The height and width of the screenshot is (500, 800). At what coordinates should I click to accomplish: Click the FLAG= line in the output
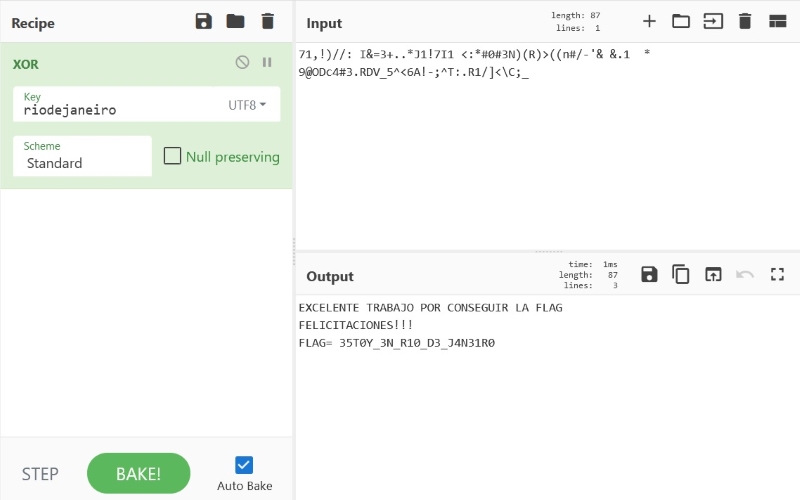click(x=396, y=343)
